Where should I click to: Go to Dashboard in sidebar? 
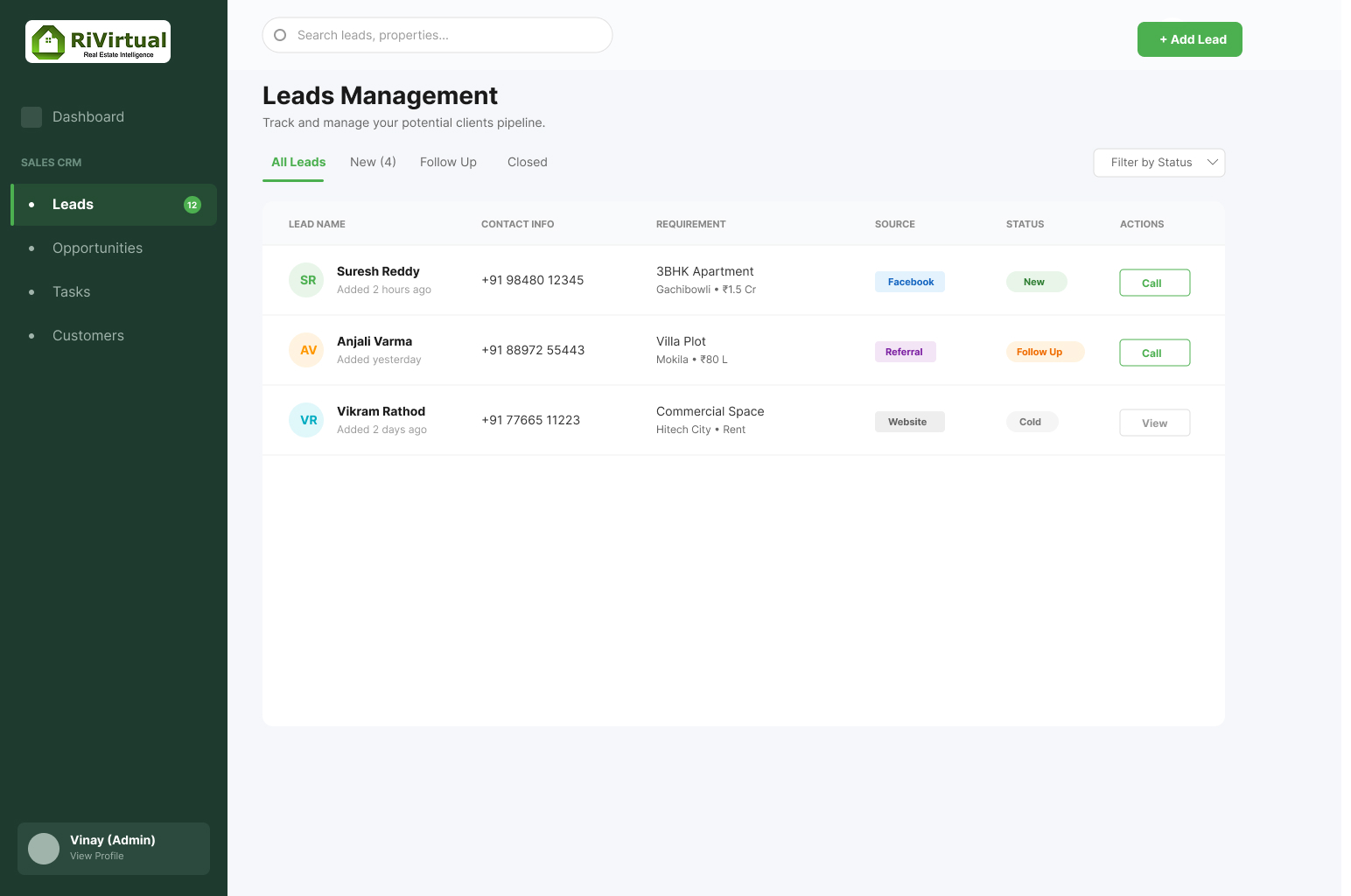coord(87,117)
